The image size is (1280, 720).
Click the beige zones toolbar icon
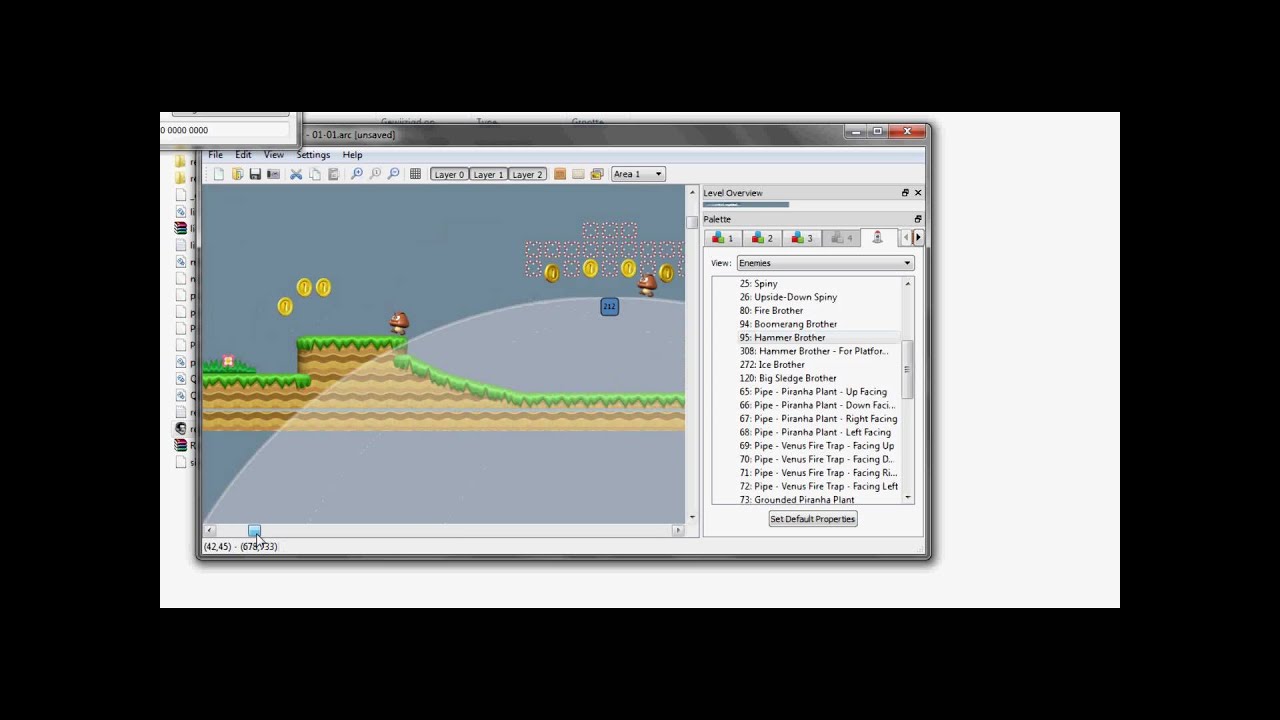[578, 174]
